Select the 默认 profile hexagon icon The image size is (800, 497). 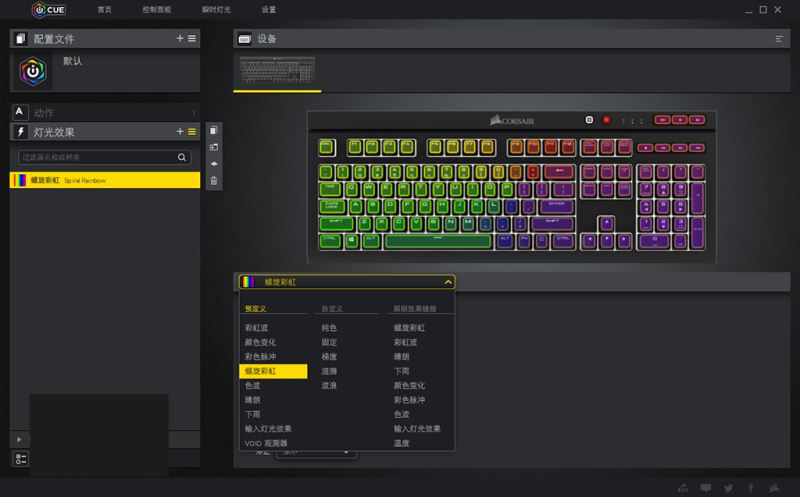click(33, 71)
